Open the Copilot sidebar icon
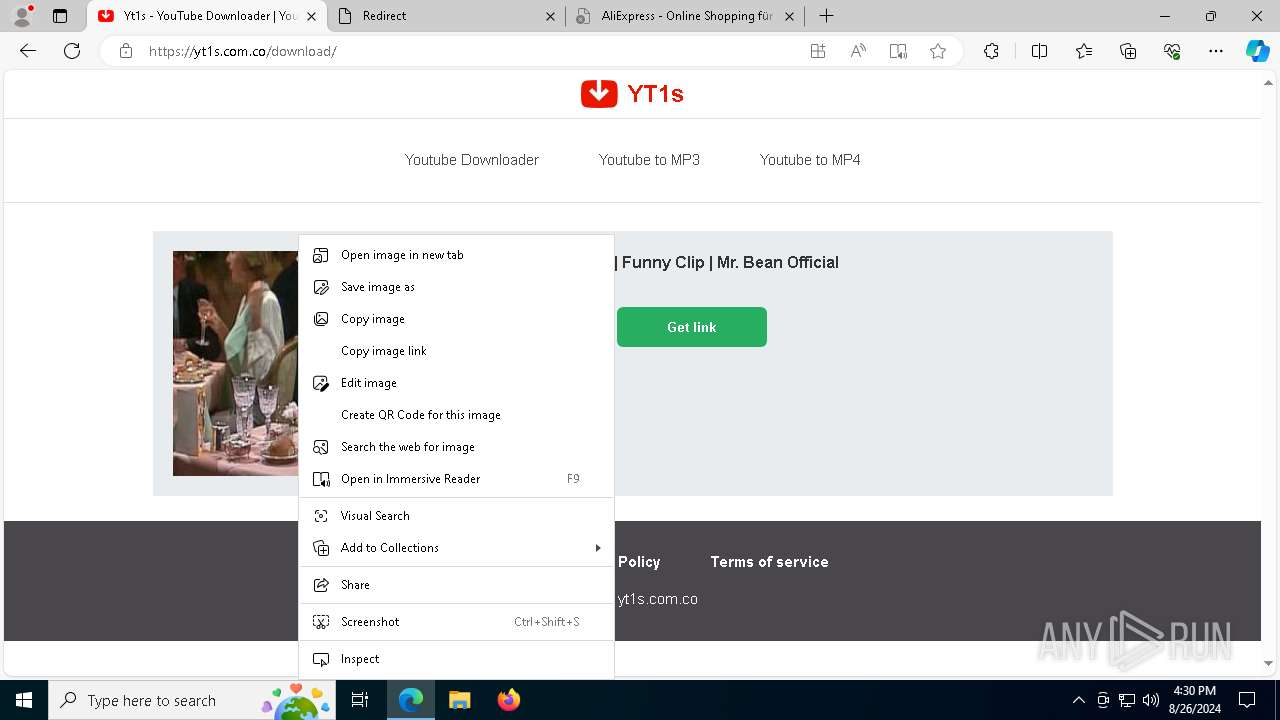This screenshot has width=1280, height=720. pos(1257,51)
